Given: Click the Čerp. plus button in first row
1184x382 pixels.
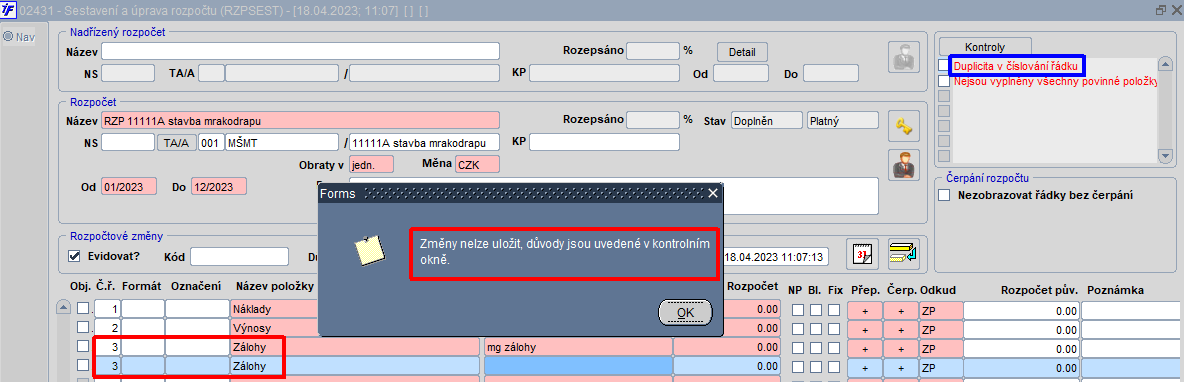Looking at the screenshot, I should point(901,310).
